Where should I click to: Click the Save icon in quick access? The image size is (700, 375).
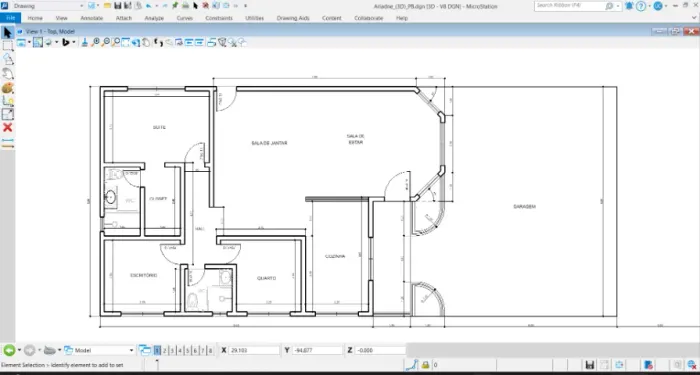118,5
